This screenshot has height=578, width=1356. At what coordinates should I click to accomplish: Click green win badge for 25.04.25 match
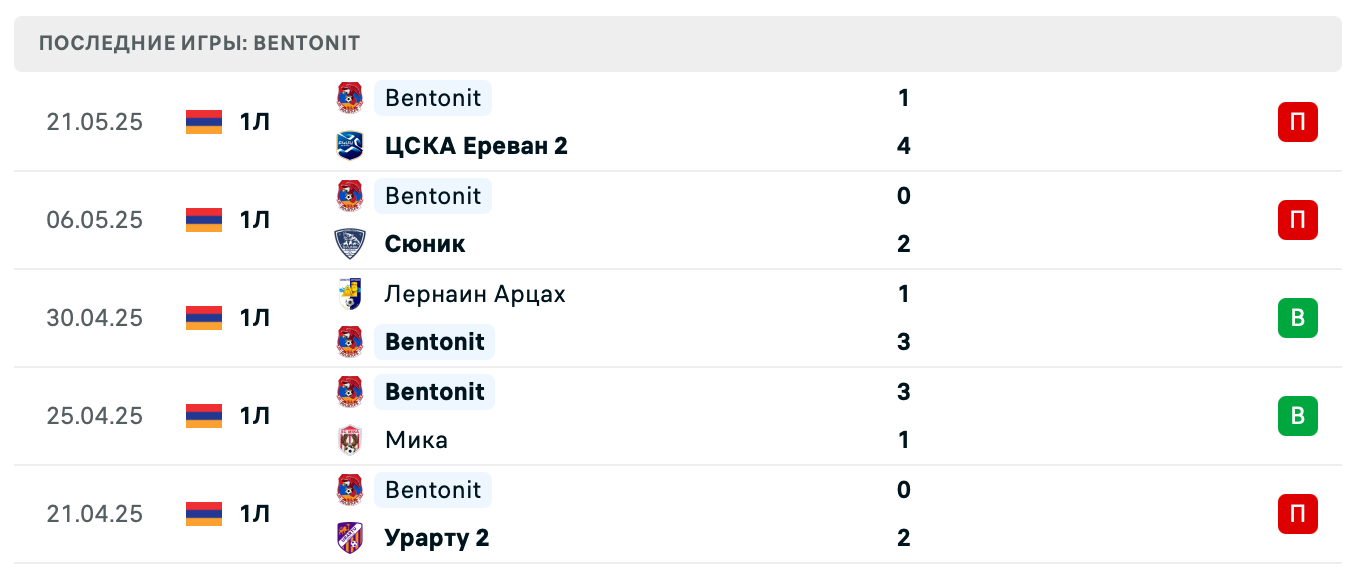(x=1297, y=416)
